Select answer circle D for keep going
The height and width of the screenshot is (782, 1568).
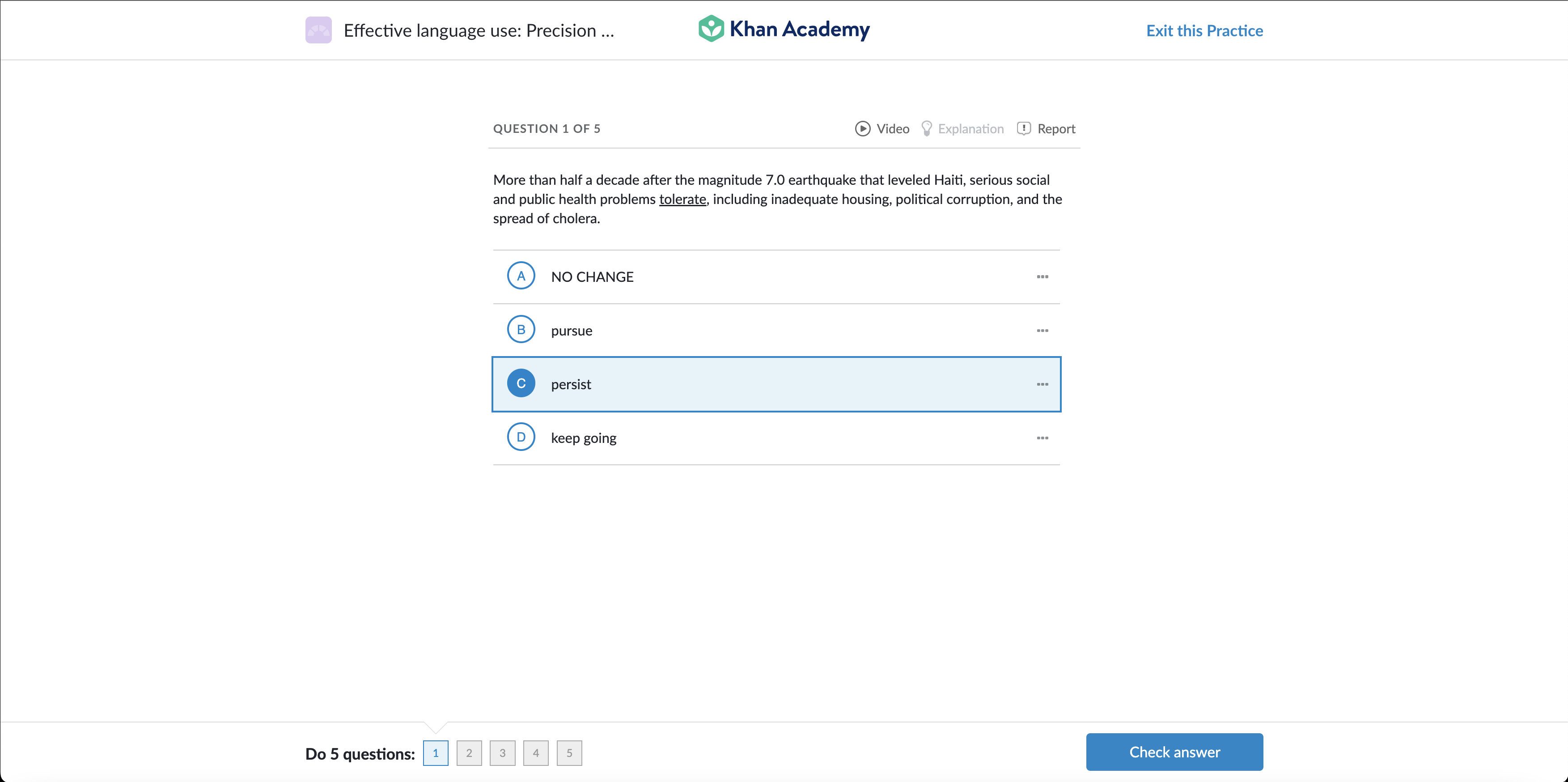[521, 437]
